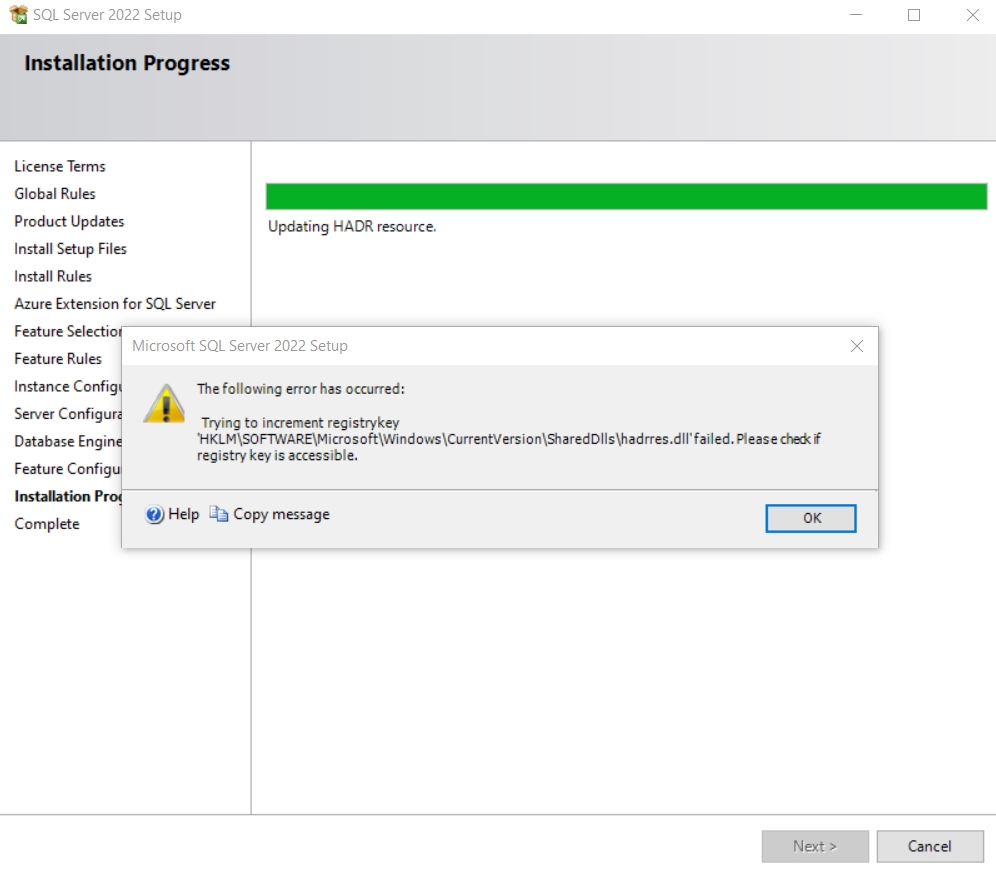Select the Feature Configuration Rules step
Screen dimensions: 996x870
(68, 469)
